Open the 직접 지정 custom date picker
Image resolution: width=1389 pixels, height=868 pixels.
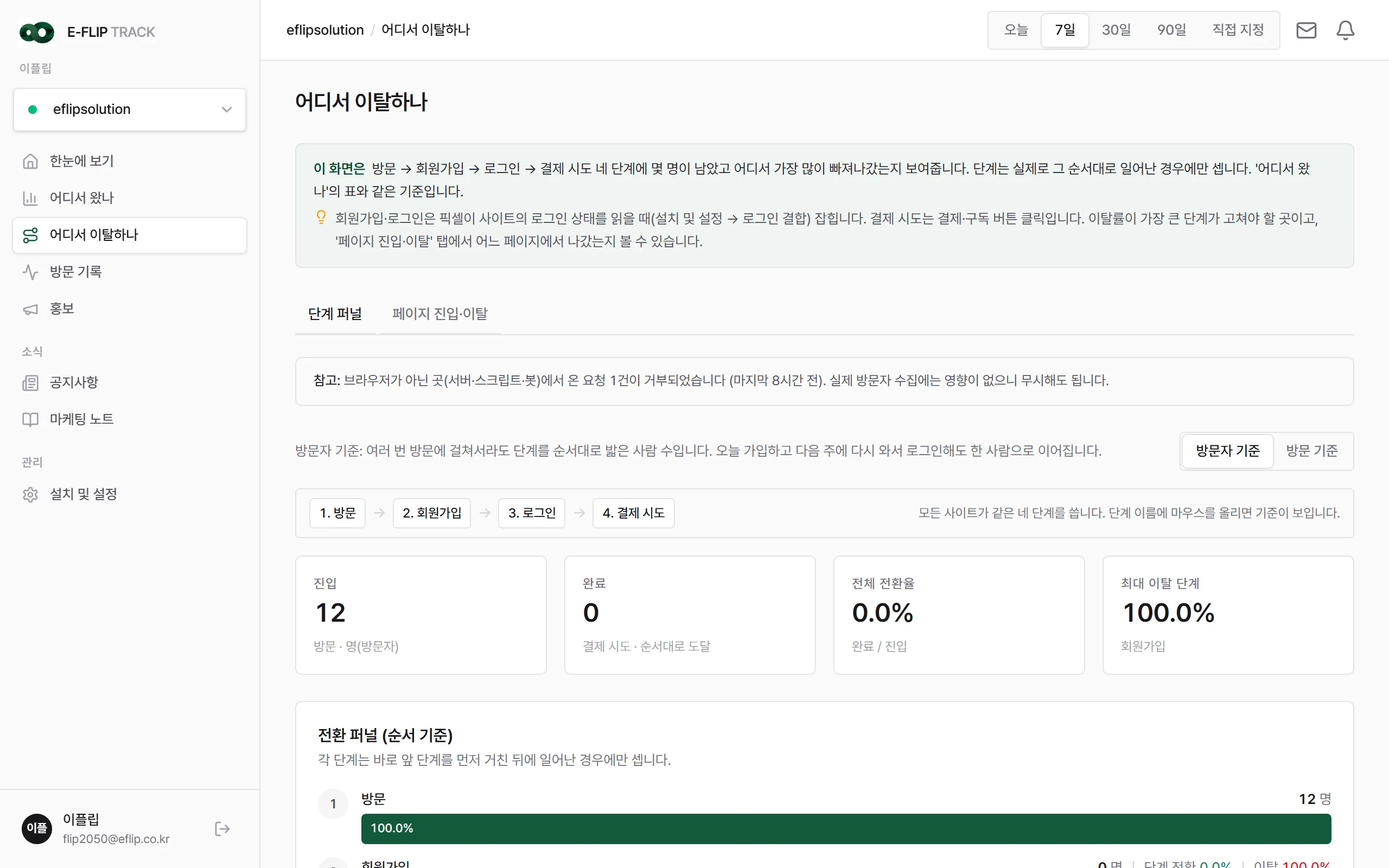click(1238, 30)
